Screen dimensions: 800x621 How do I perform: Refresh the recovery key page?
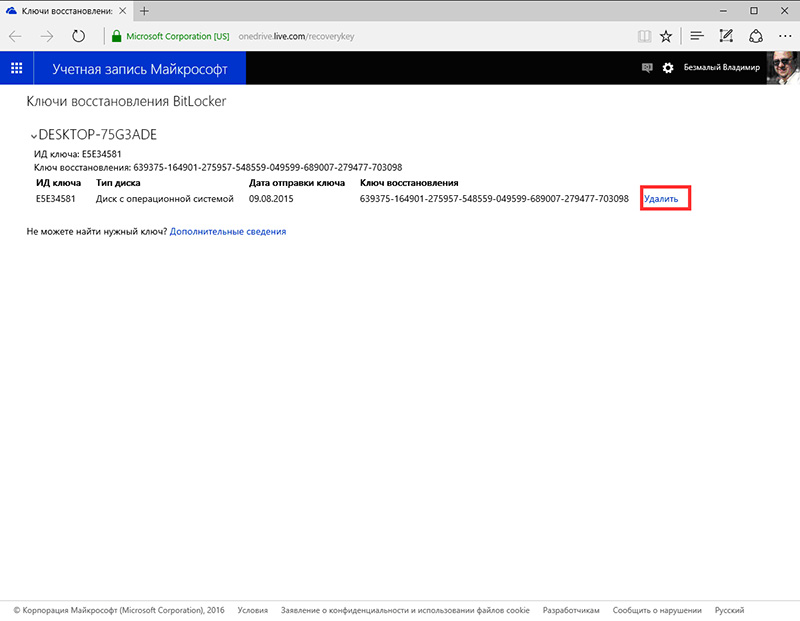tap(78, 36)
